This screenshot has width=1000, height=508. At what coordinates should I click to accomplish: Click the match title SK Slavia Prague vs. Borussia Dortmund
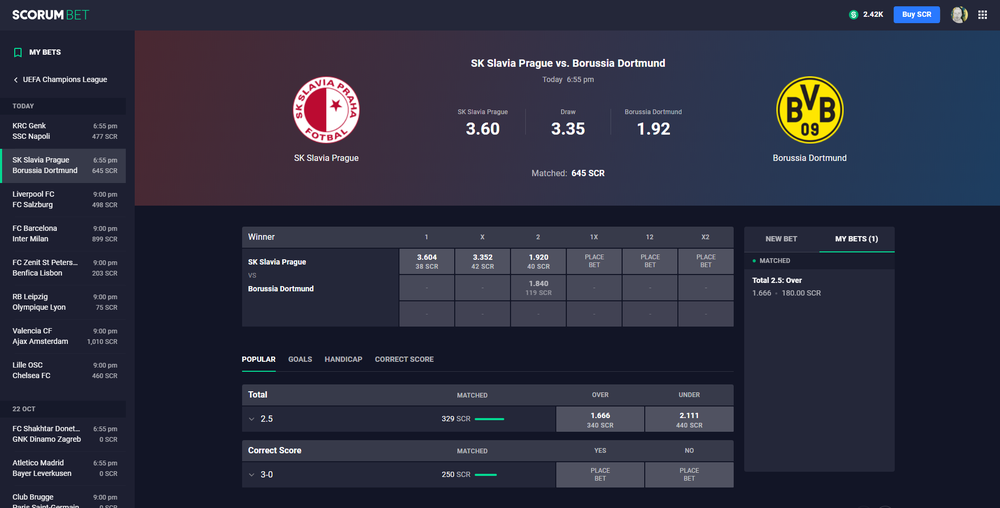pos(568,63)
